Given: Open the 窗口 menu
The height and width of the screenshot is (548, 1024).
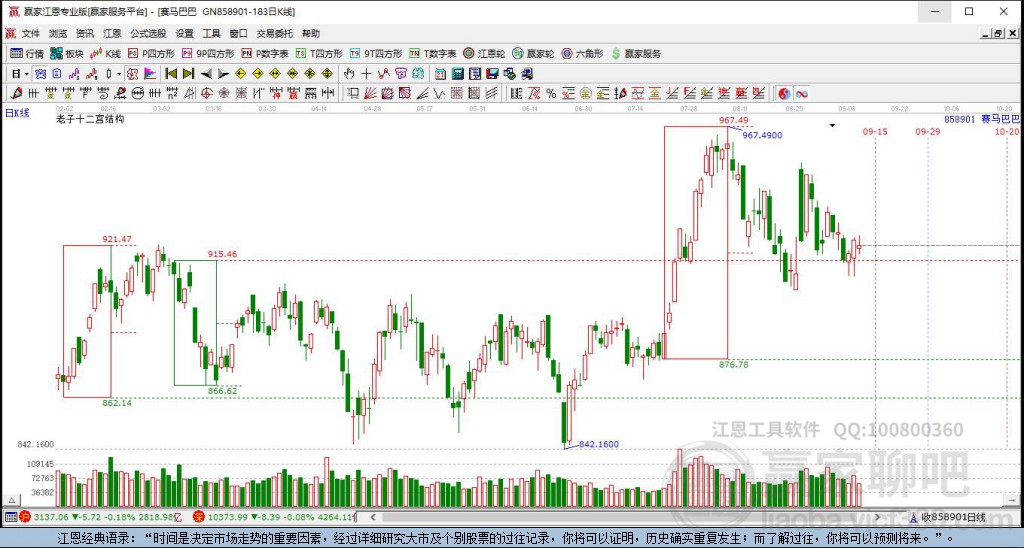Looking at the screenshot, I should [x=238, y=33].
